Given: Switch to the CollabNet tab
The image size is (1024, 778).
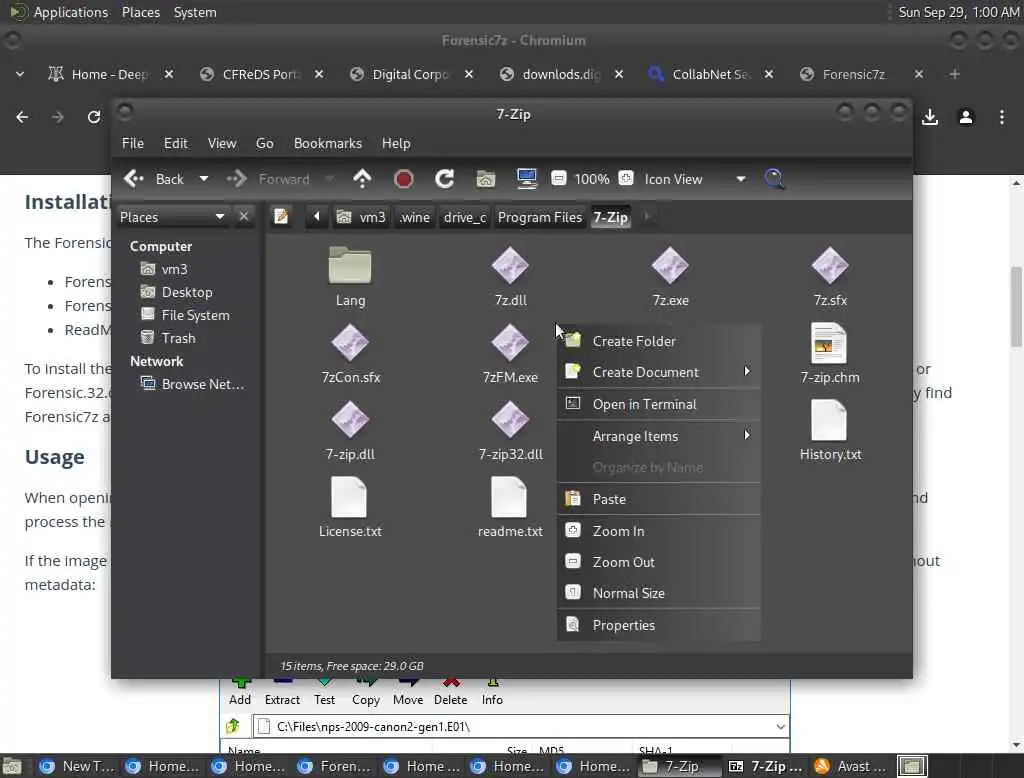Looking at the screenshot, I should [711, 74].
